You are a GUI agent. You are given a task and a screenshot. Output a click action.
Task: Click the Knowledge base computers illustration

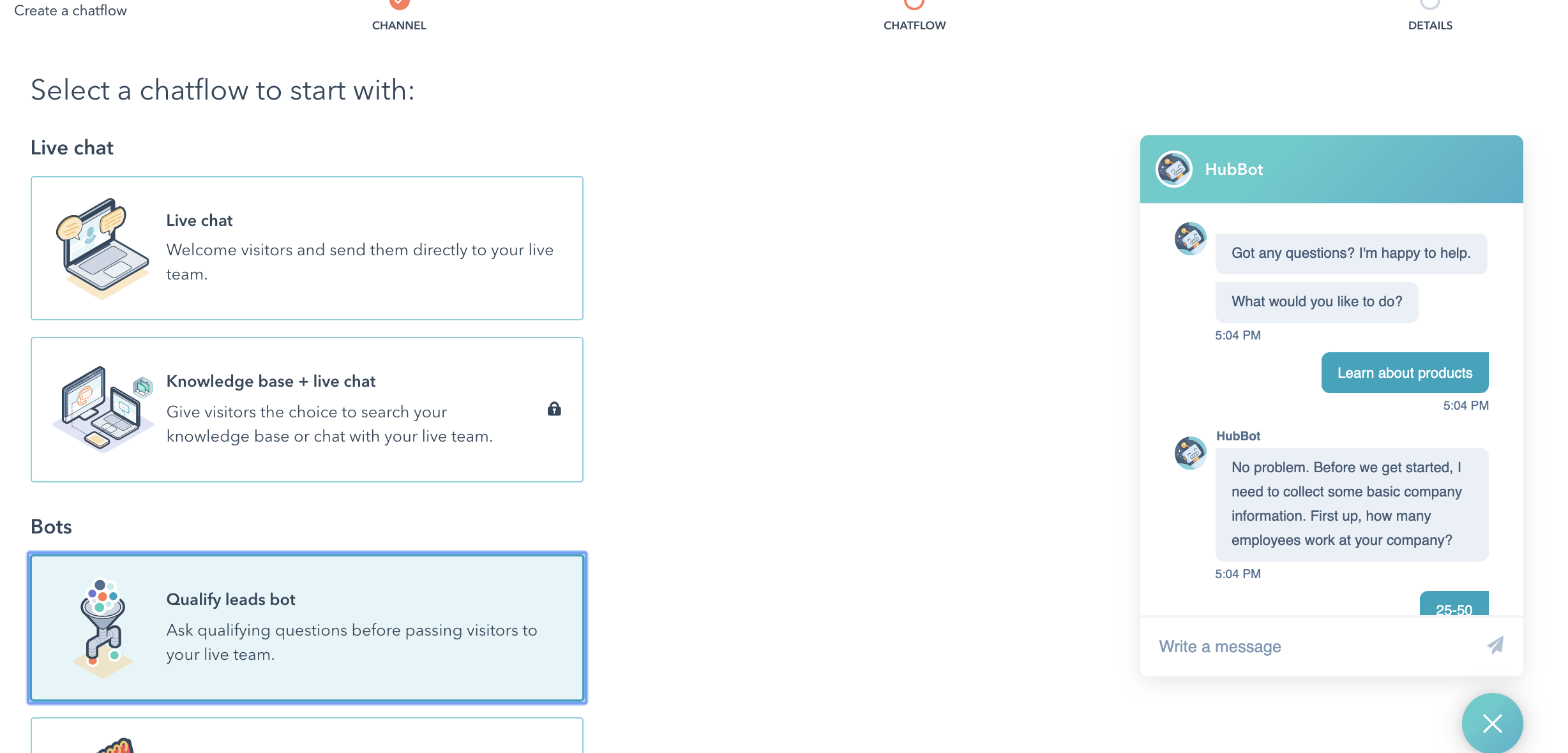coord(103,409)
